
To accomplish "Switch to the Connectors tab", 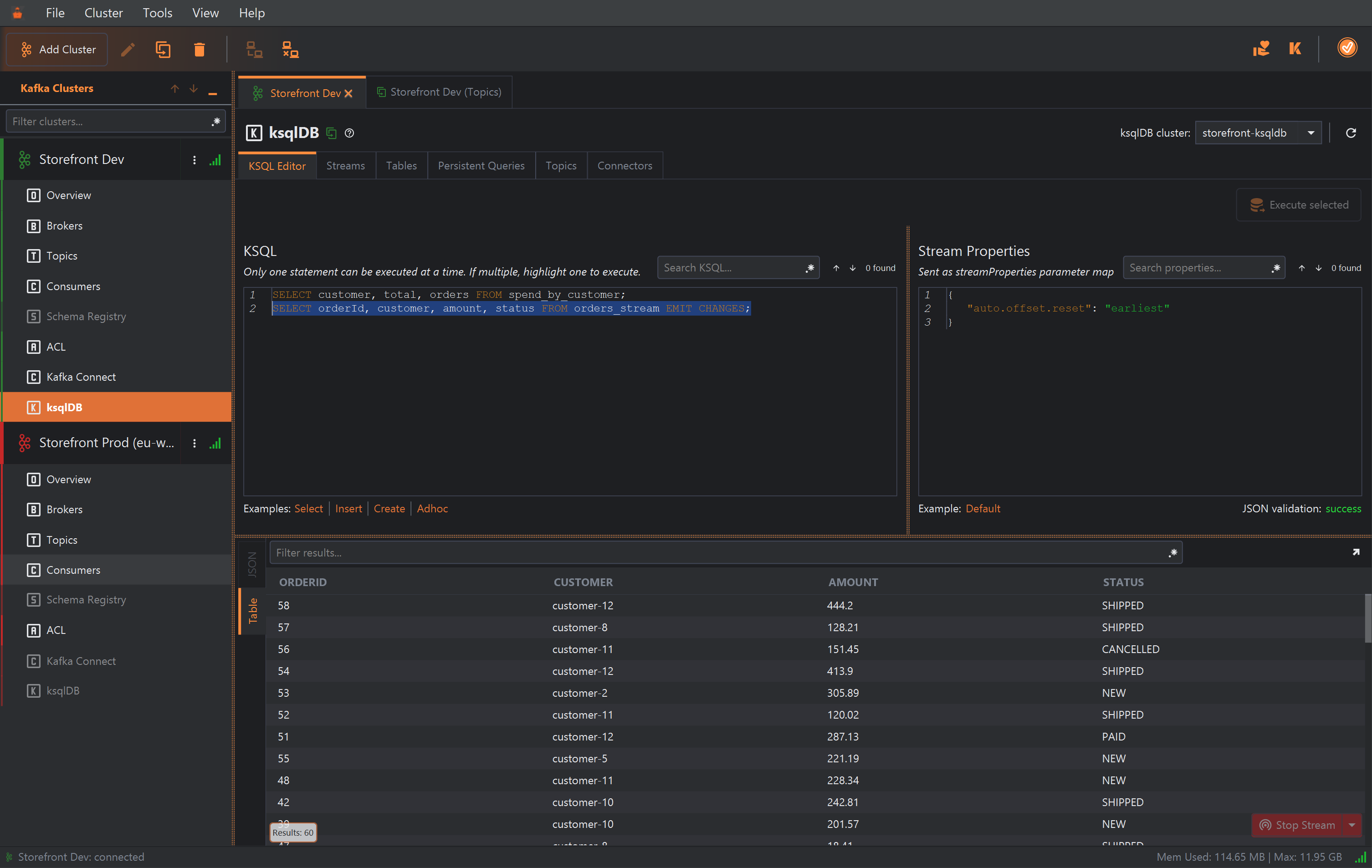I will (x=625, y=166).
